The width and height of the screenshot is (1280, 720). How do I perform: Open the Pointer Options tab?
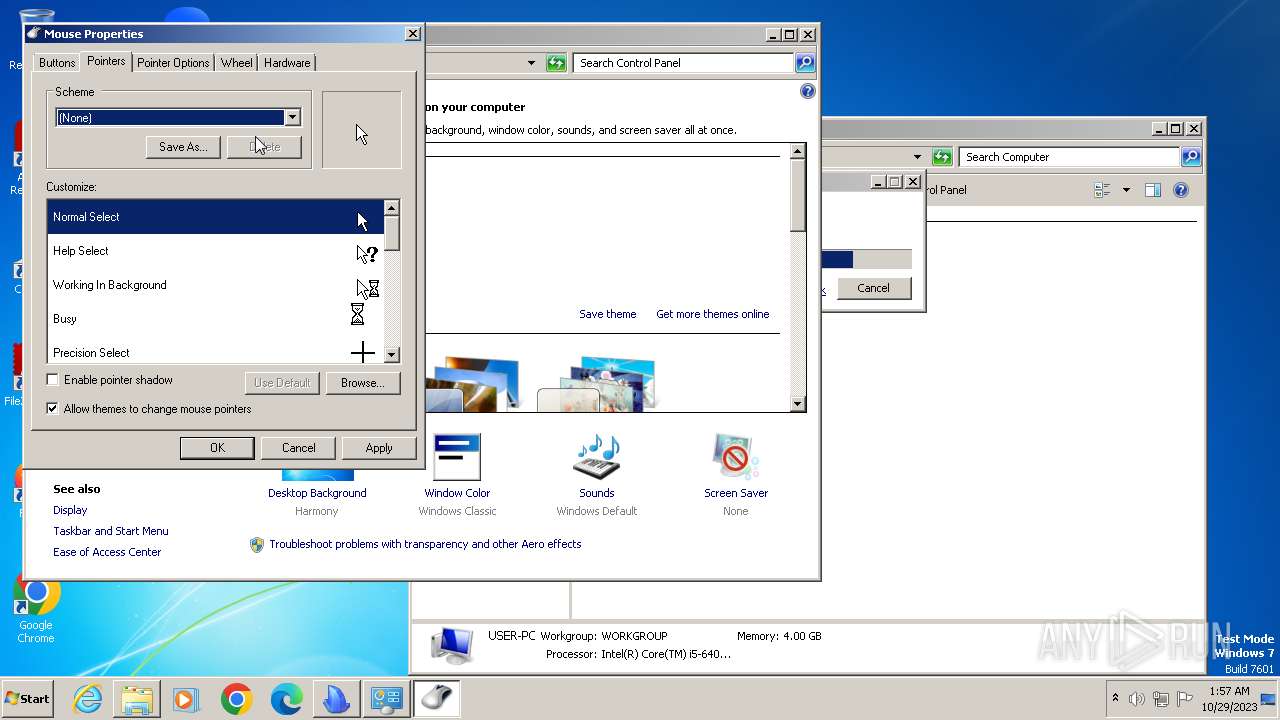point(173,62)
